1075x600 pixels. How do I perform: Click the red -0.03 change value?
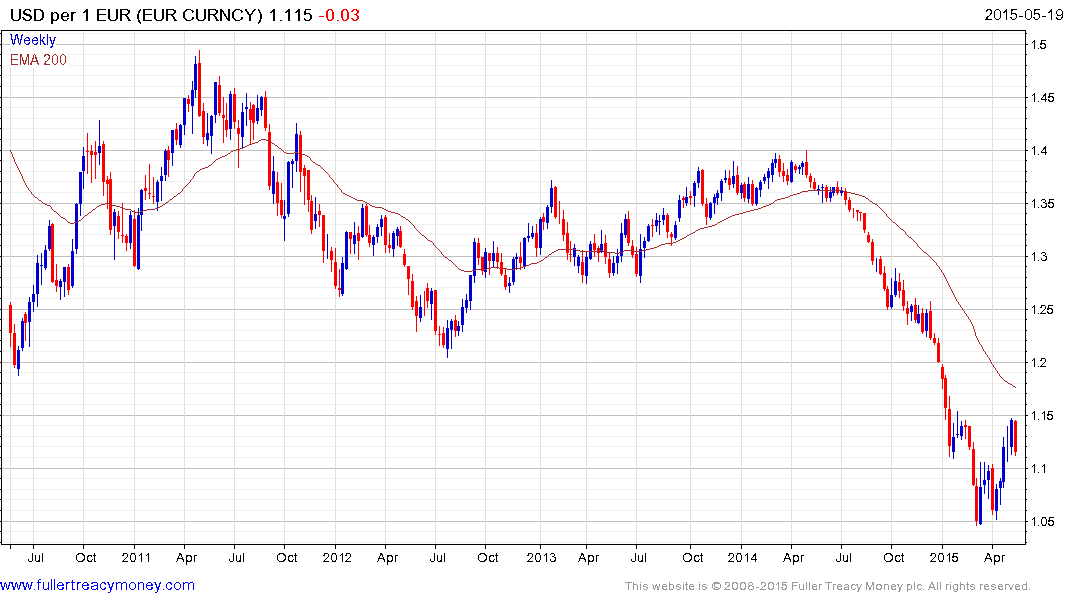pyautogui.click(x=339, y=15)
